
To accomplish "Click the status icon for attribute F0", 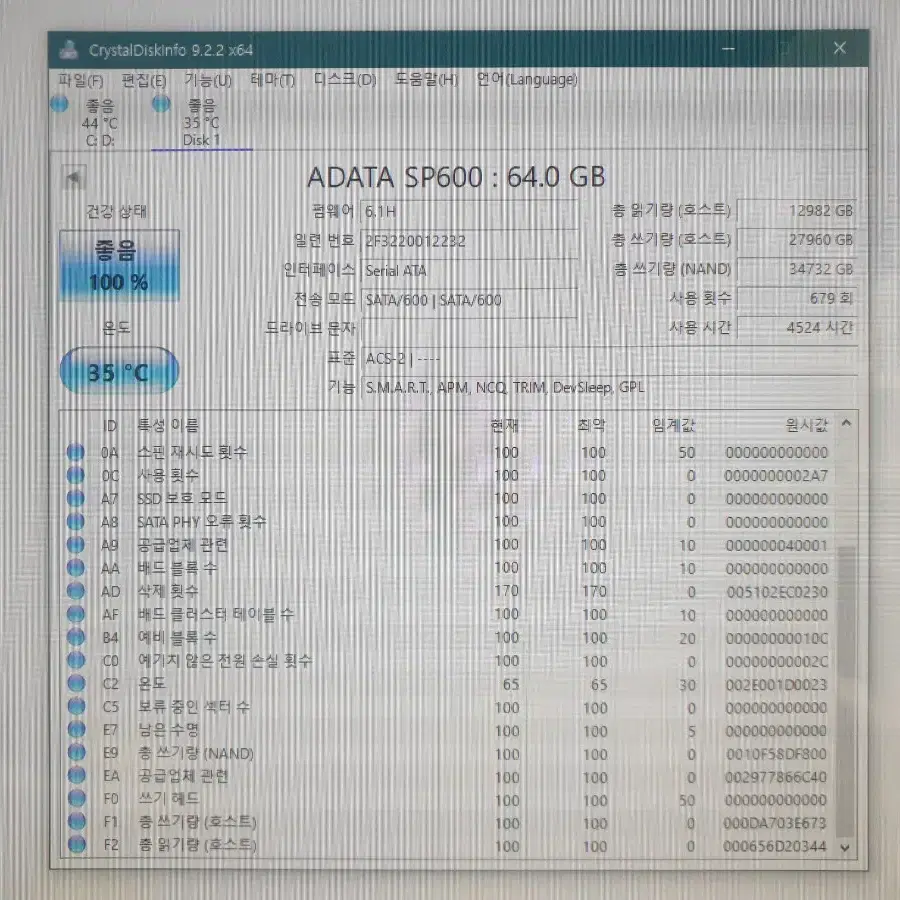I will click(76, 798).
